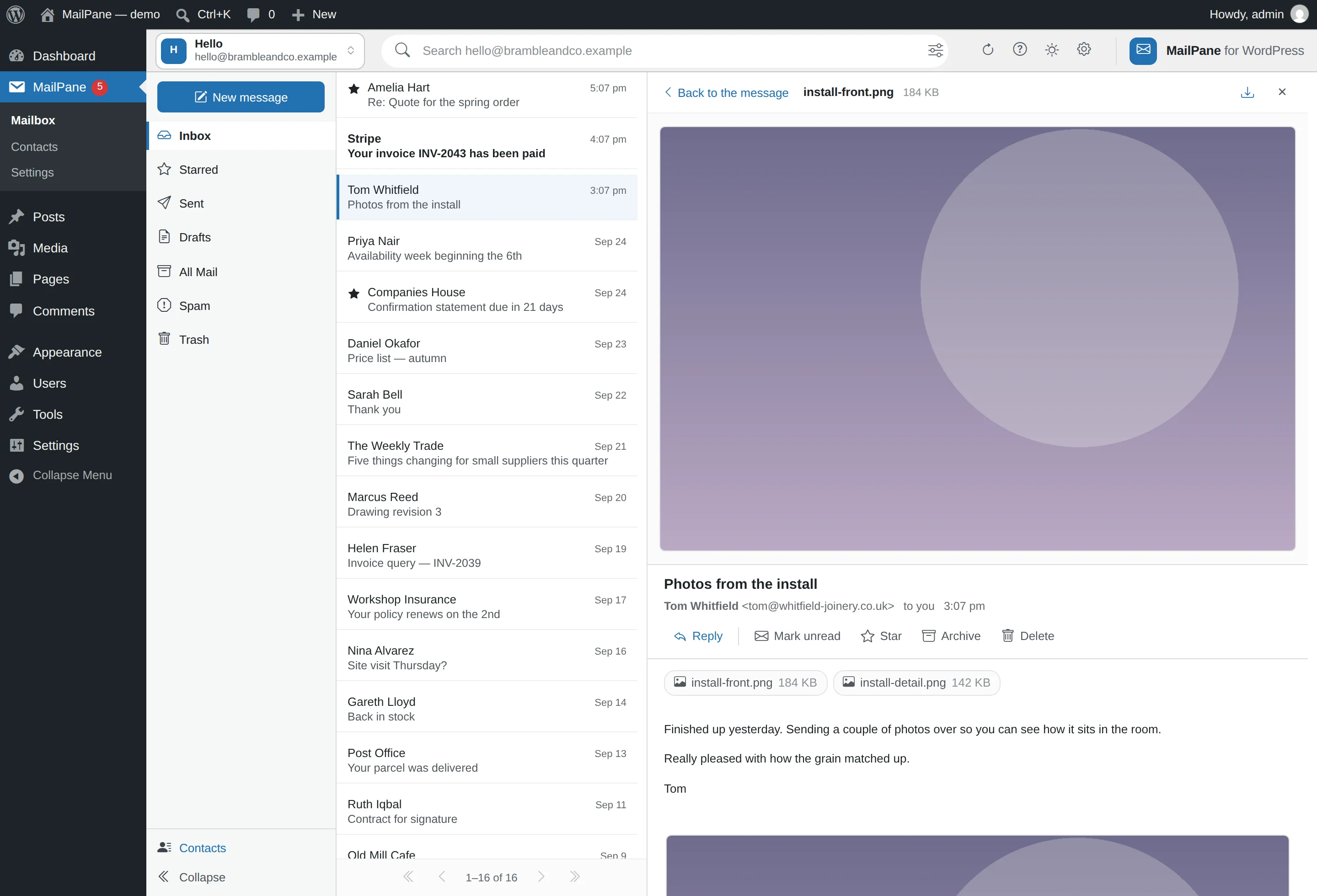Expand the Hello account switcher
1317x896 pixels.
[260, 50]
